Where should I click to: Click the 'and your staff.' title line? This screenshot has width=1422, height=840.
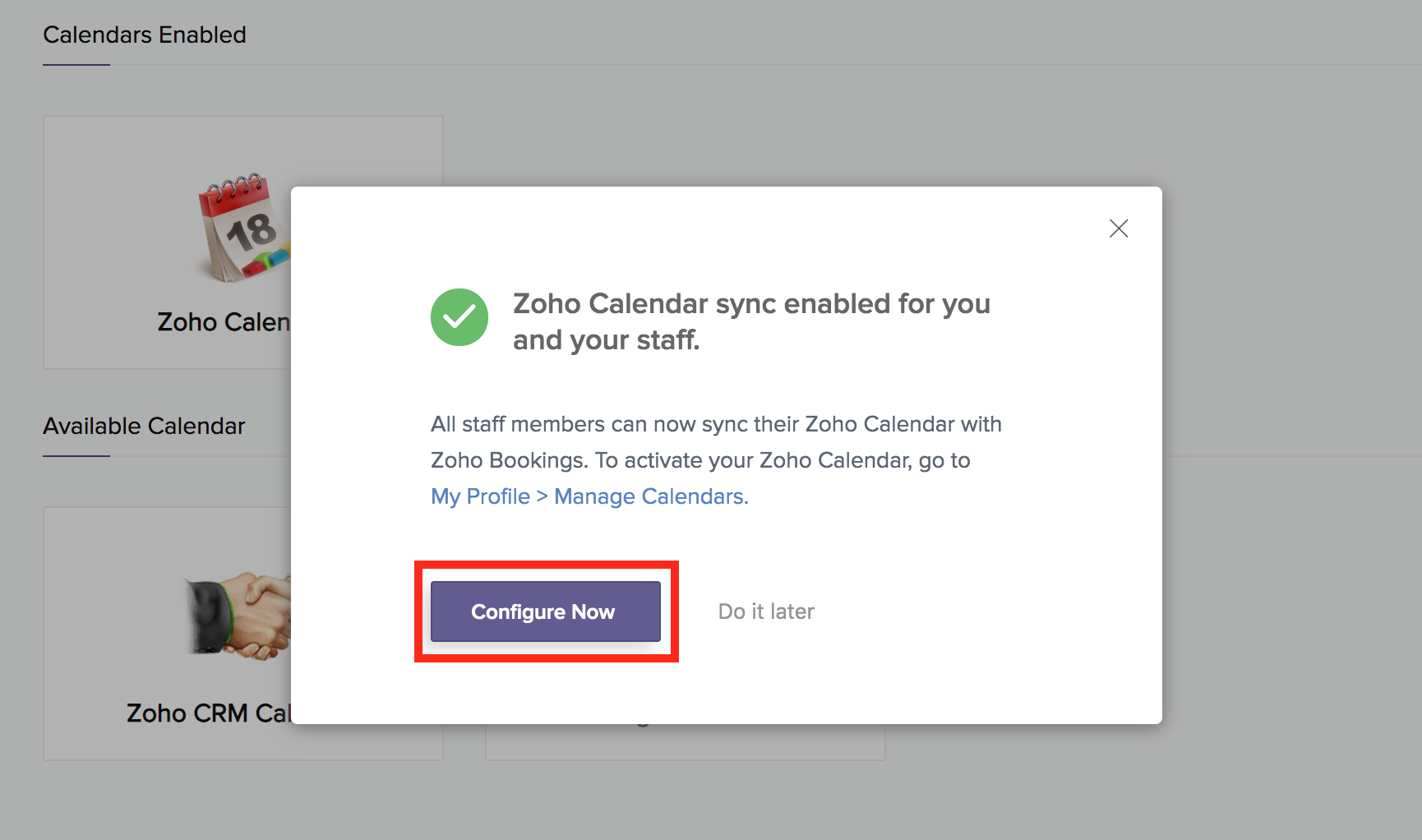coord(606,340)
